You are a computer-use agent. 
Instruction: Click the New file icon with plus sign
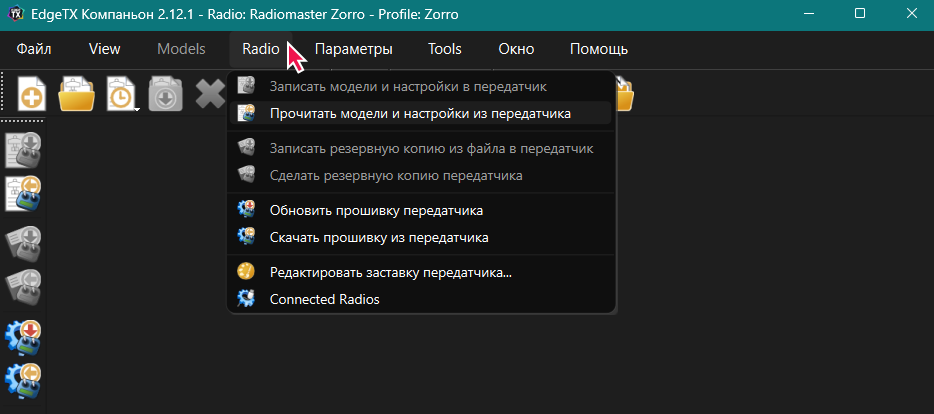(32, 94)
